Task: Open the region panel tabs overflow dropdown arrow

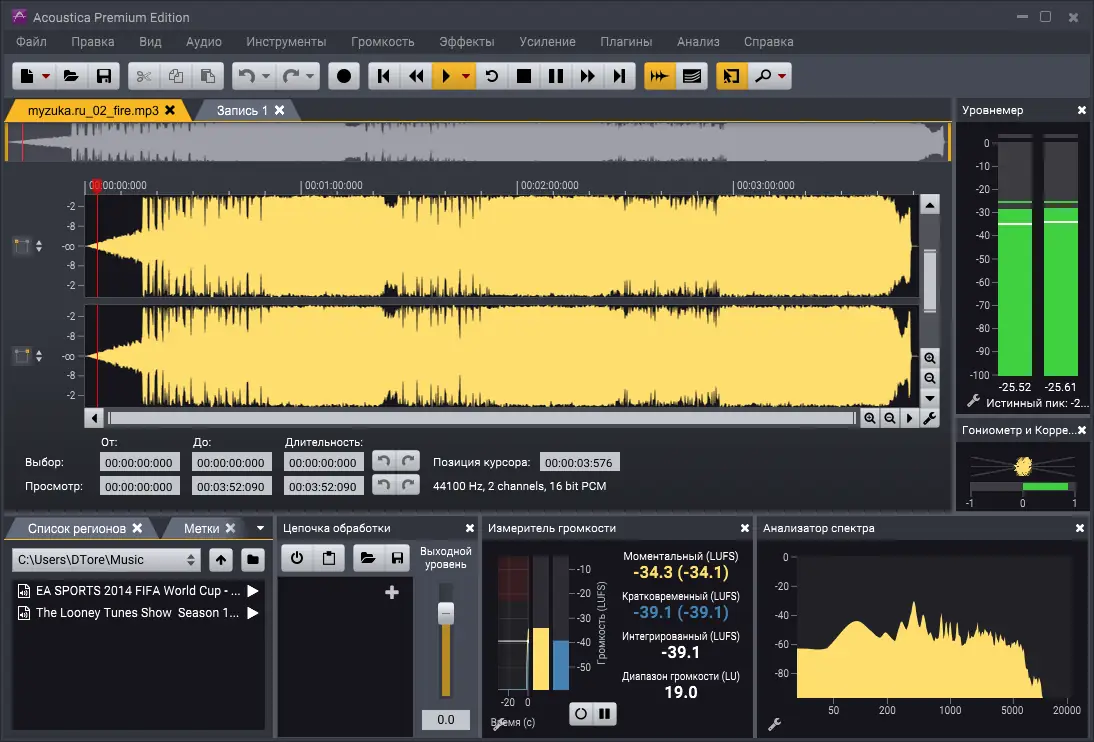Action: pyautogui.click(x=260, y=528)
